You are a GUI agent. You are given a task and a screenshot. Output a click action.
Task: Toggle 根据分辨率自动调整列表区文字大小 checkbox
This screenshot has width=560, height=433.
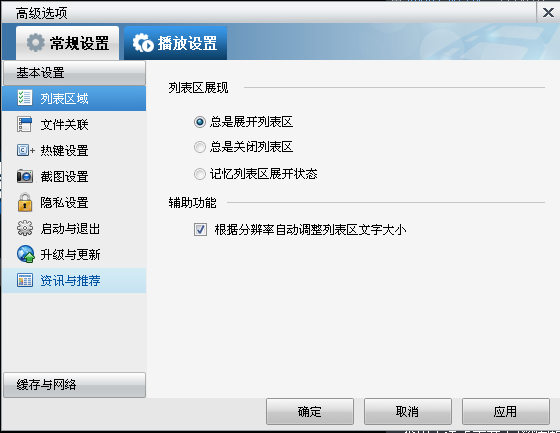click(x=200, y=229)
